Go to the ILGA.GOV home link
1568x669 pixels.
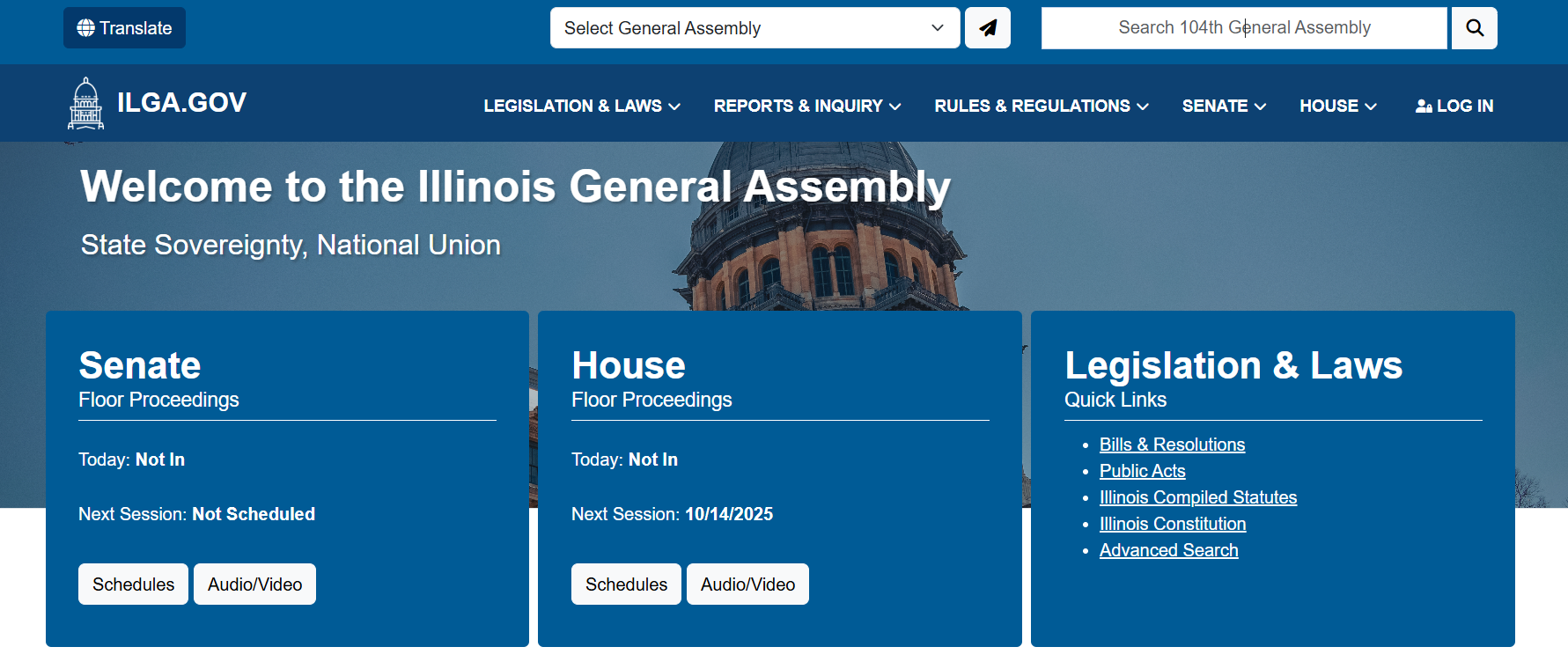coord(181,103)
